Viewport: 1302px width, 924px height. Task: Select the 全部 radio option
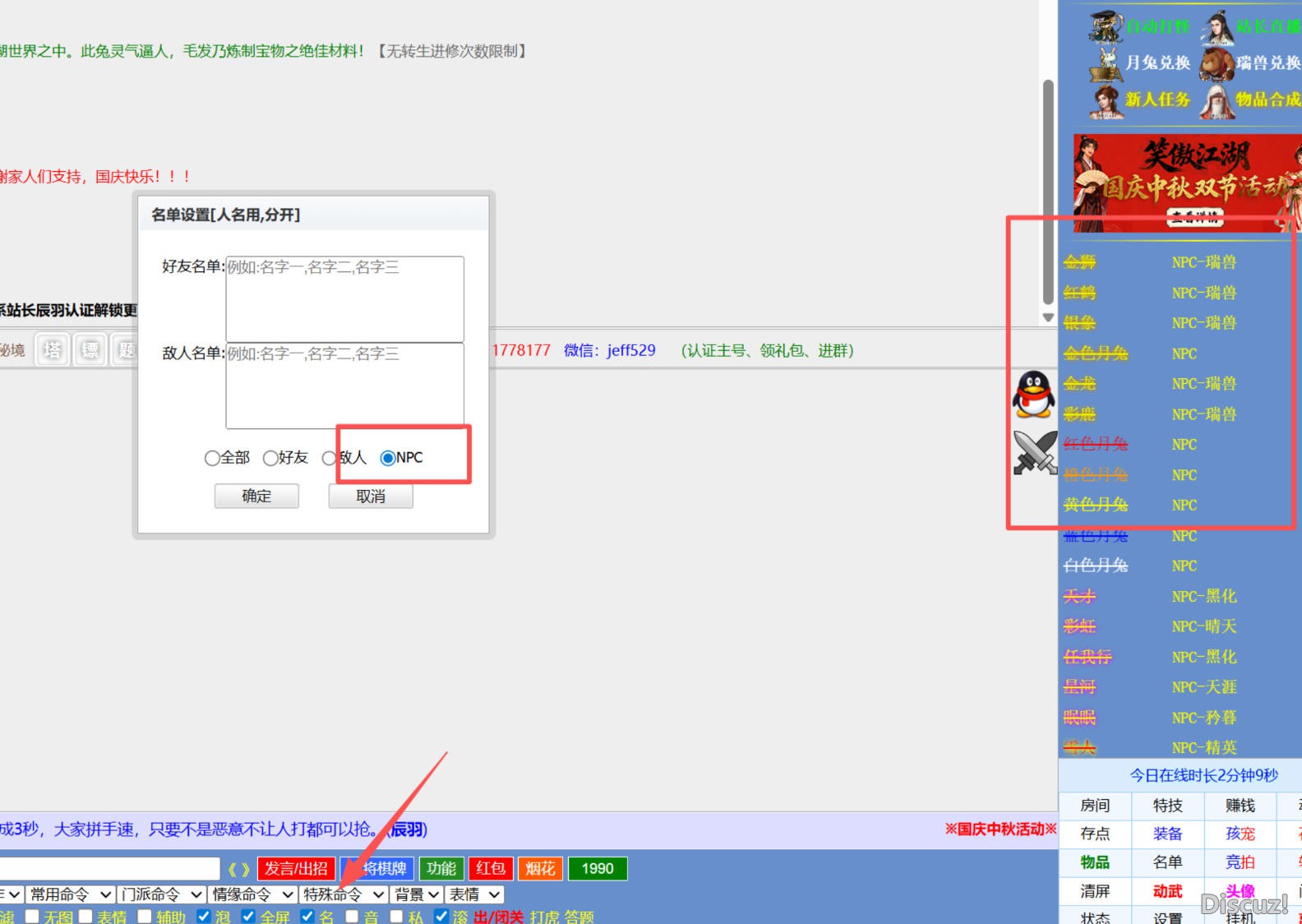(x=212, y=458)
